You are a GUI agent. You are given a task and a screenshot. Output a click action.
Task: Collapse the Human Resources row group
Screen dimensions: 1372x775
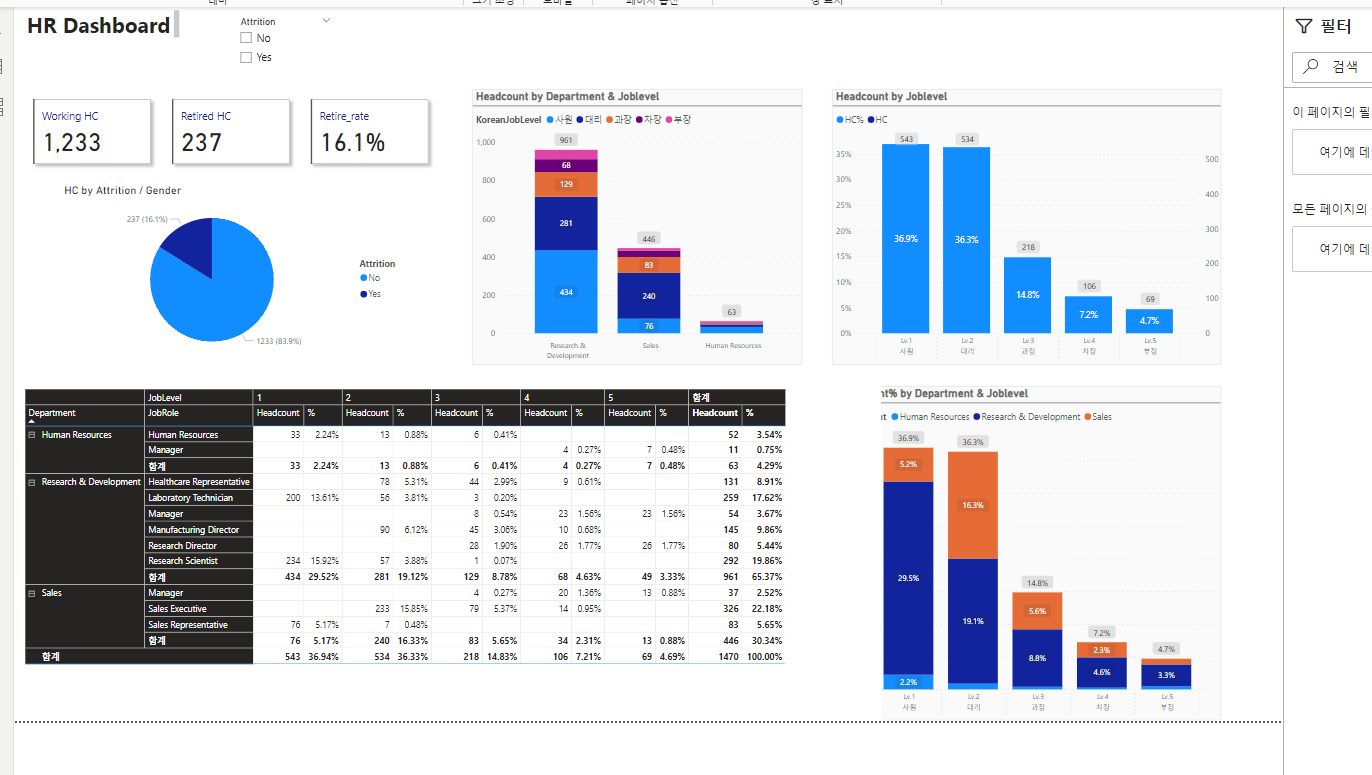point(32,435)
